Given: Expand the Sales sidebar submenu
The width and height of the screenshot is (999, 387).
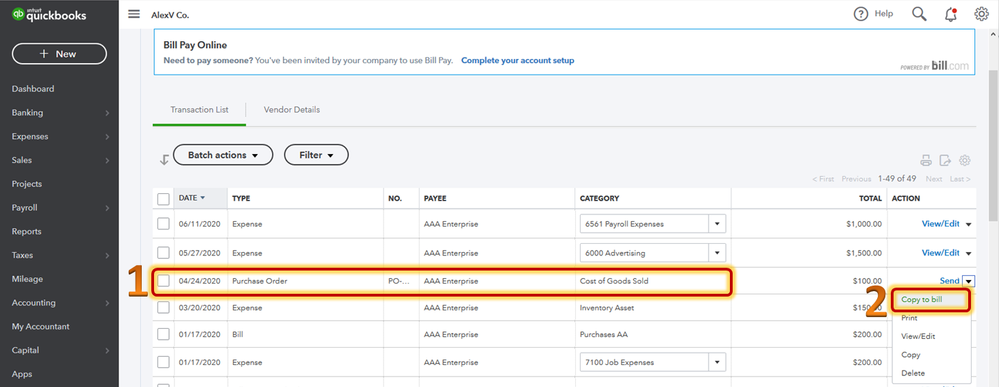Looking at the screenshot, I should (107, 161).
